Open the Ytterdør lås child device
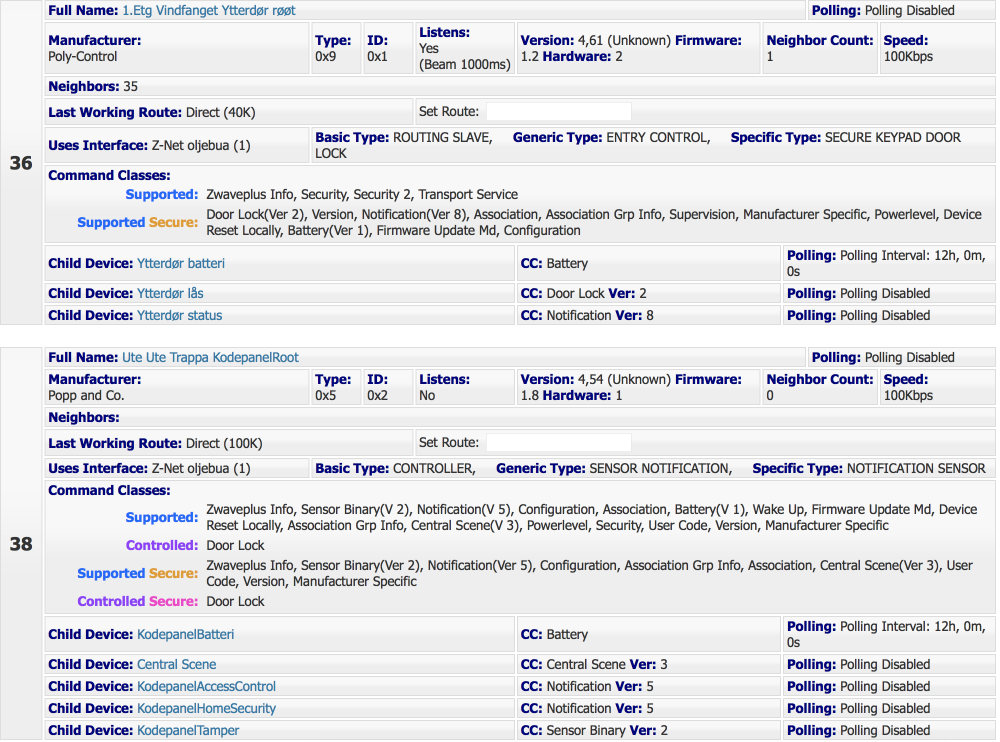 [170, 294]
